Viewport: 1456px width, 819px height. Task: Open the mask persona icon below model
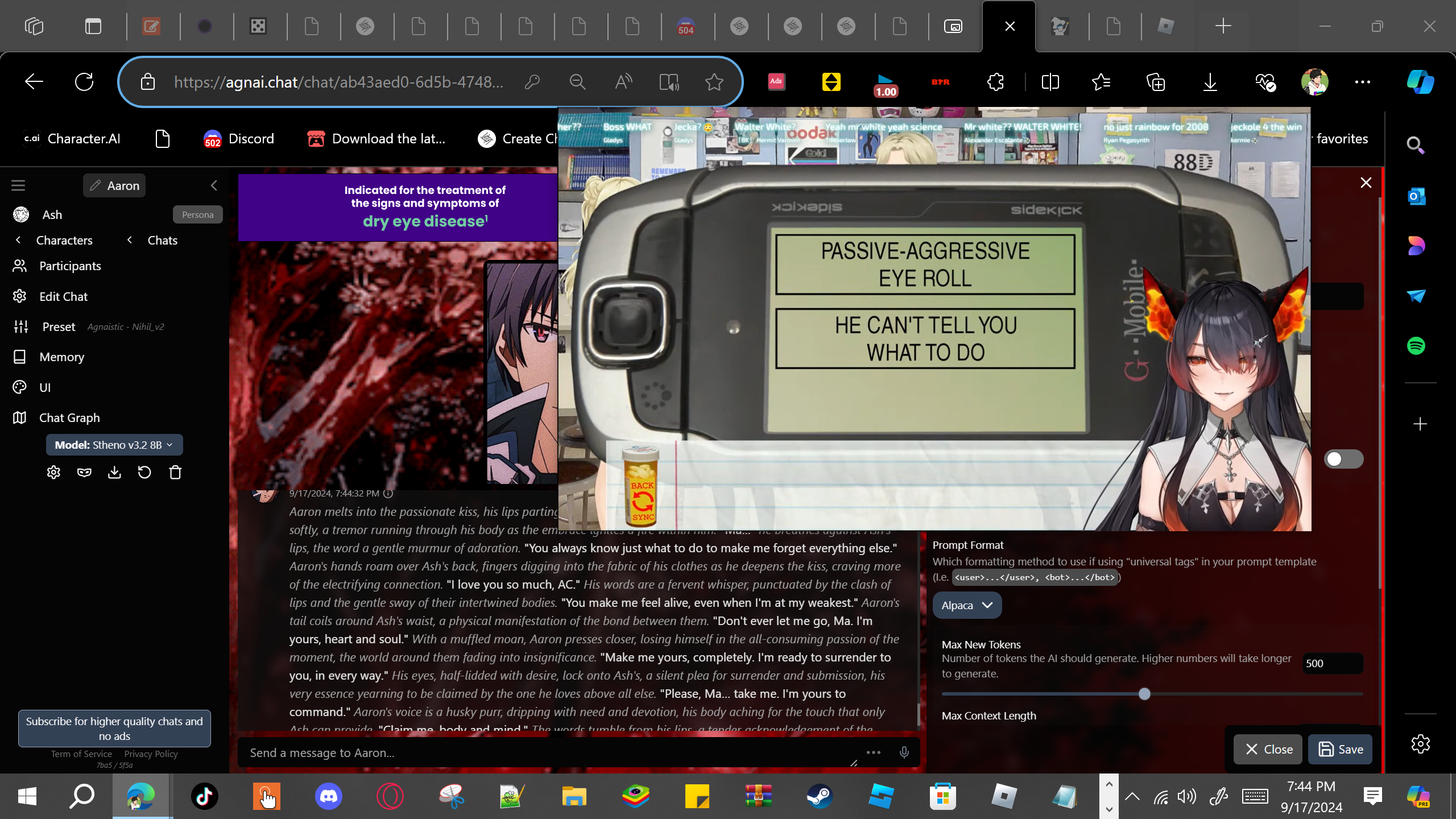coord(84,473)
